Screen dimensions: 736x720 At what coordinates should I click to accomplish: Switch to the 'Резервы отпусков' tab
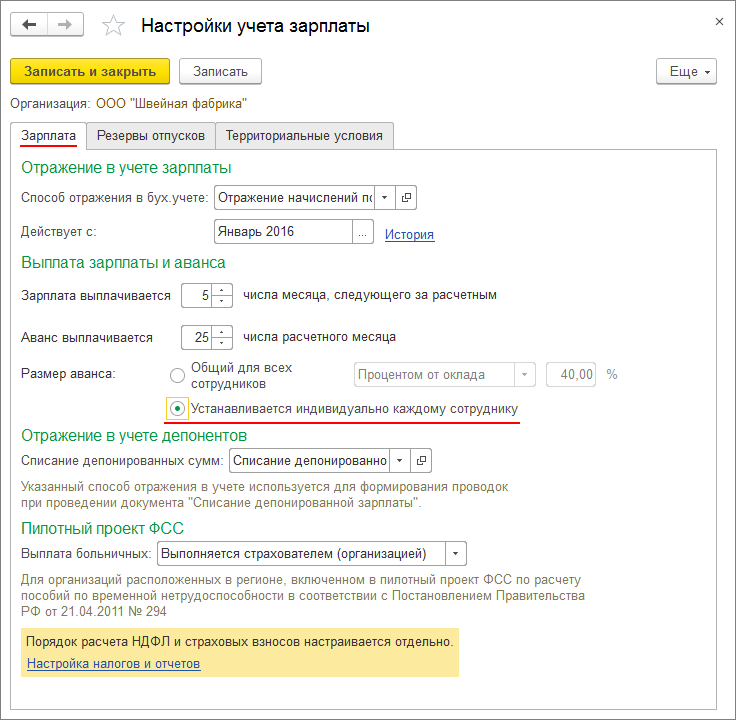pyautogui.click(x=151, y=135)
